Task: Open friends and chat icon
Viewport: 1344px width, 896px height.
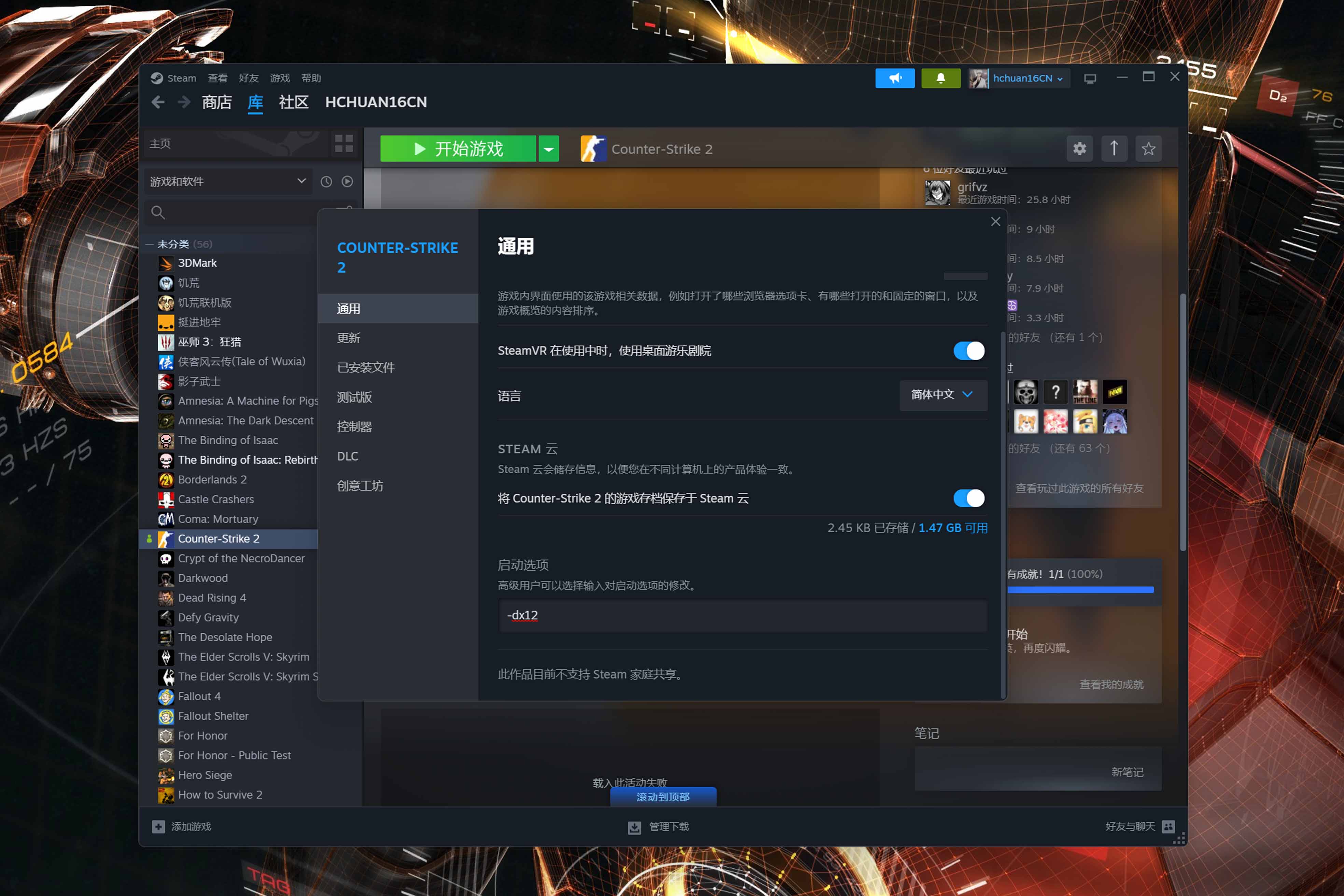Action: click(1168, 826)
